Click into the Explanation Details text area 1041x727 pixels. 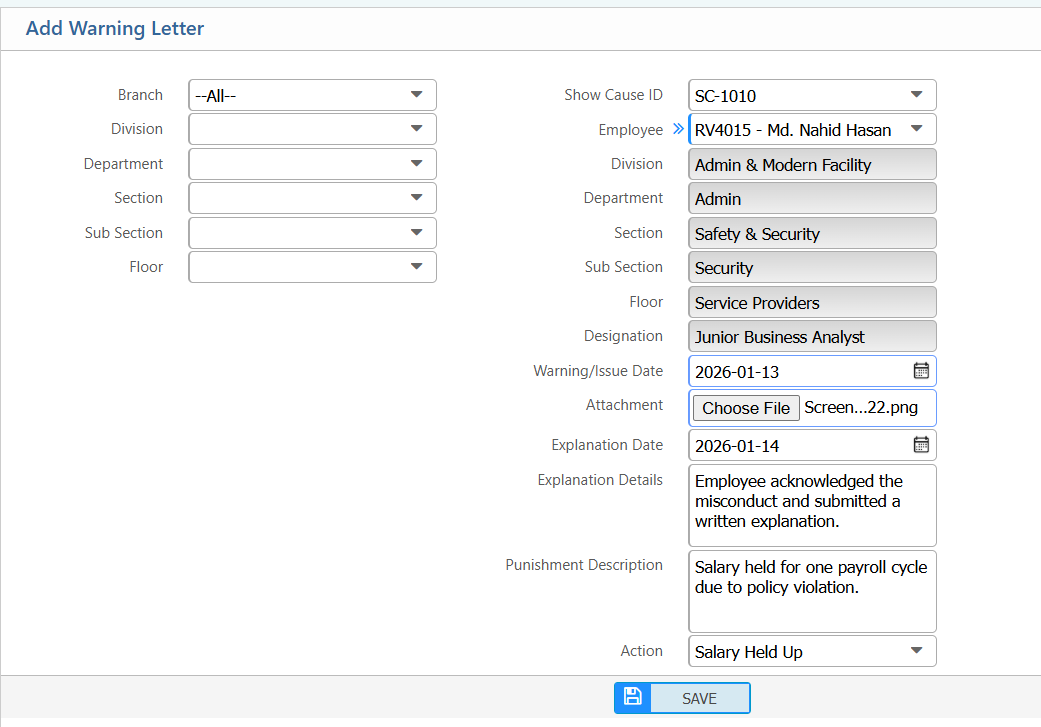pos(812,505)
